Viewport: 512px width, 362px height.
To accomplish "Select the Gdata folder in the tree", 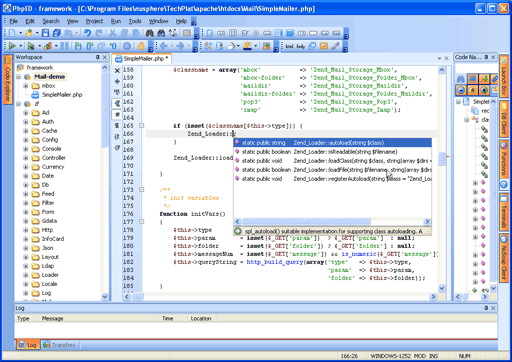I will point(49,221).
